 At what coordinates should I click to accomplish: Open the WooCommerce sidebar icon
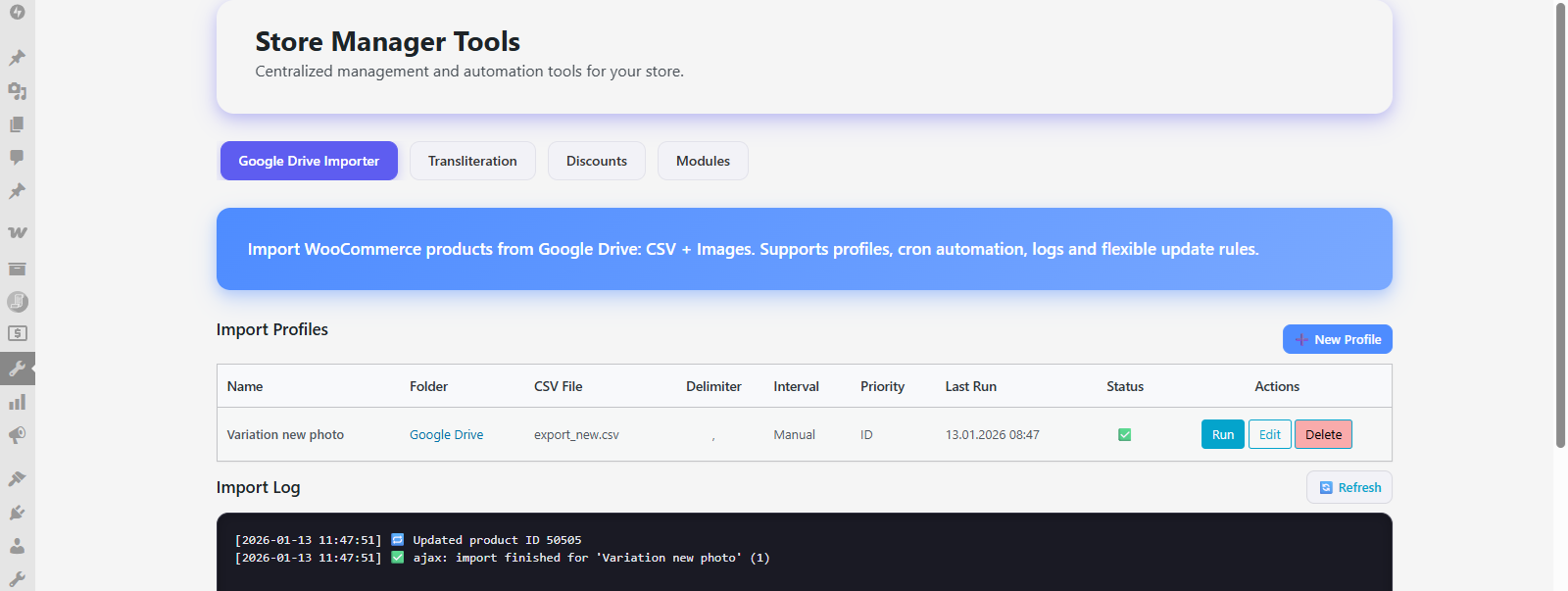[x=17, y=233]
